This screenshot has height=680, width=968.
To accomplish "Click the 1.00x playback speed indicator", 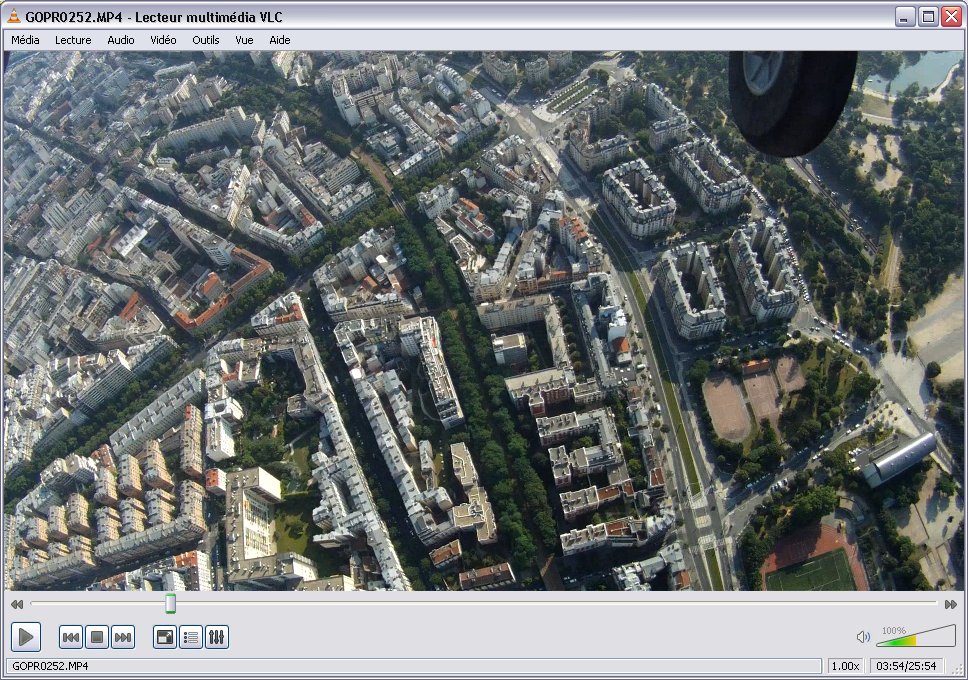I will 845,666.
